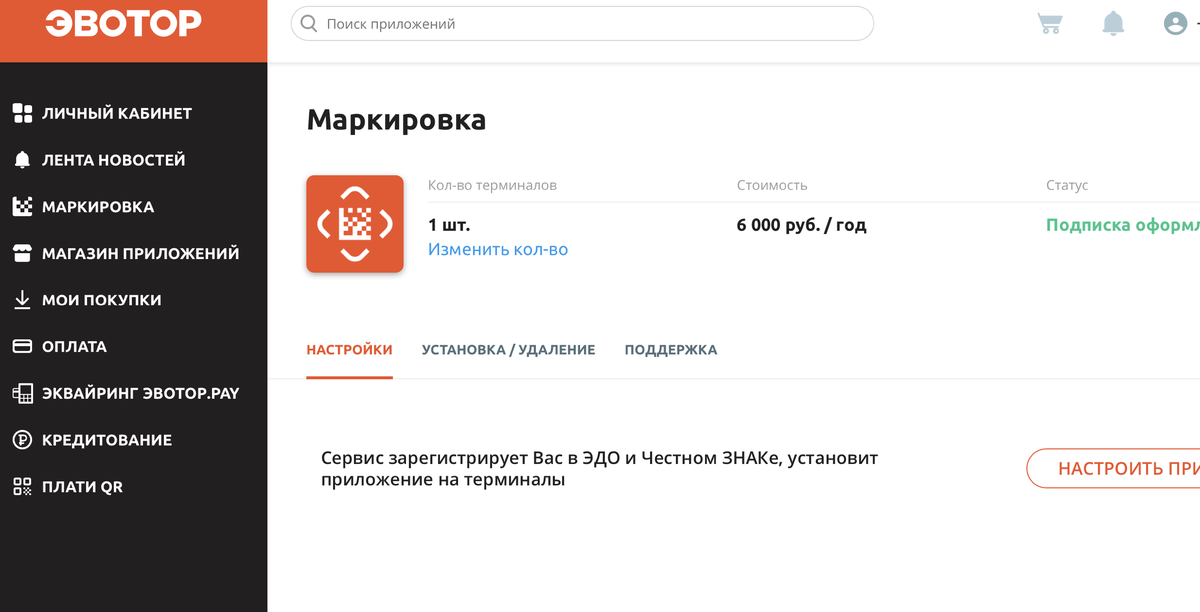Click the Изменить кол-во link

(x=498, y=249)
